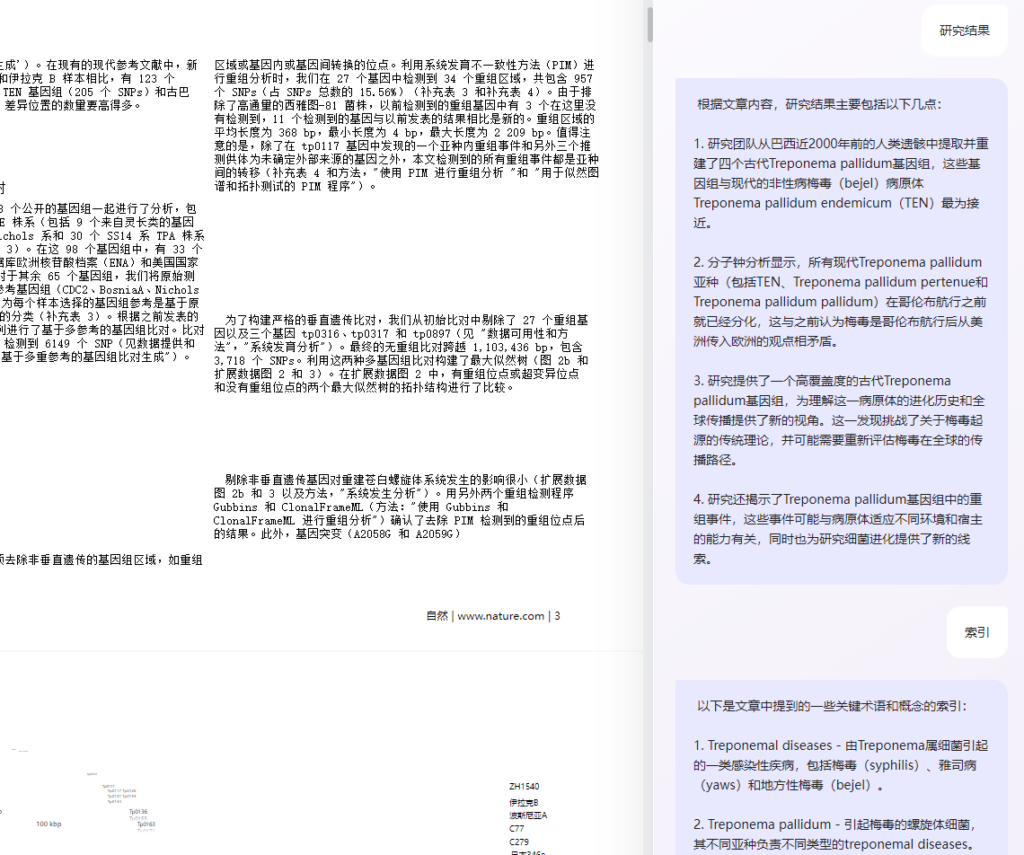Click paragraph starting "剔除非垂直遗传基因对重建"

pyautogui.click(x=400, y=506)
